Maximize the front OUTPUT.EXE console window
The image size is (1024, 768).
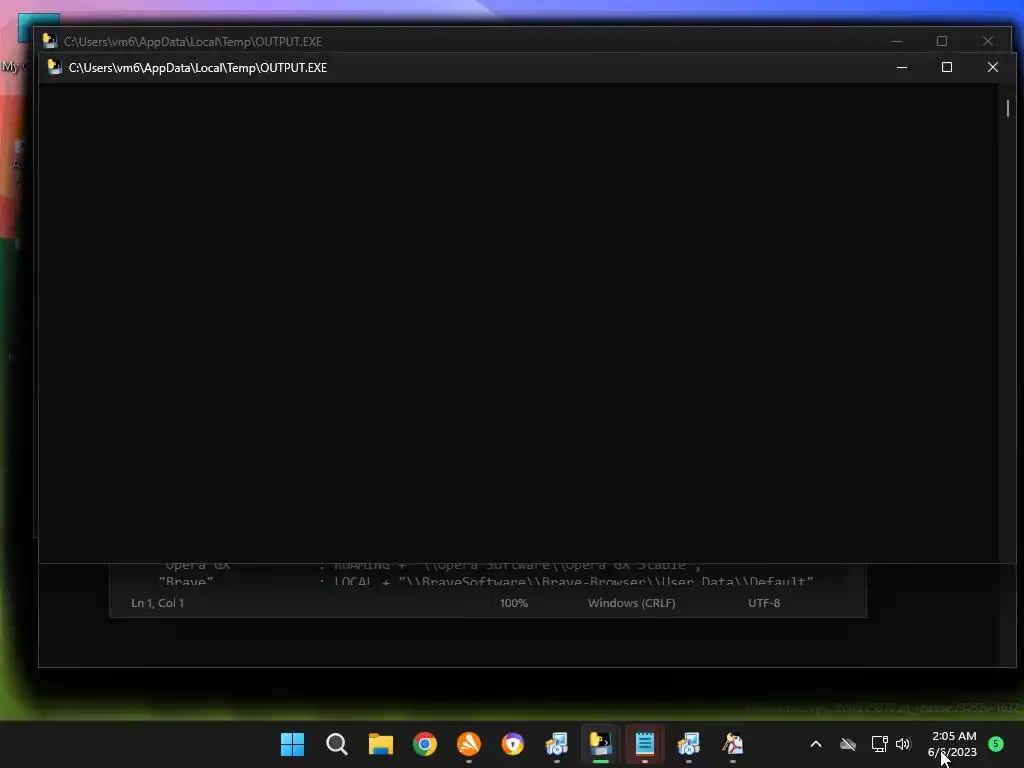[x=947, y=67]
